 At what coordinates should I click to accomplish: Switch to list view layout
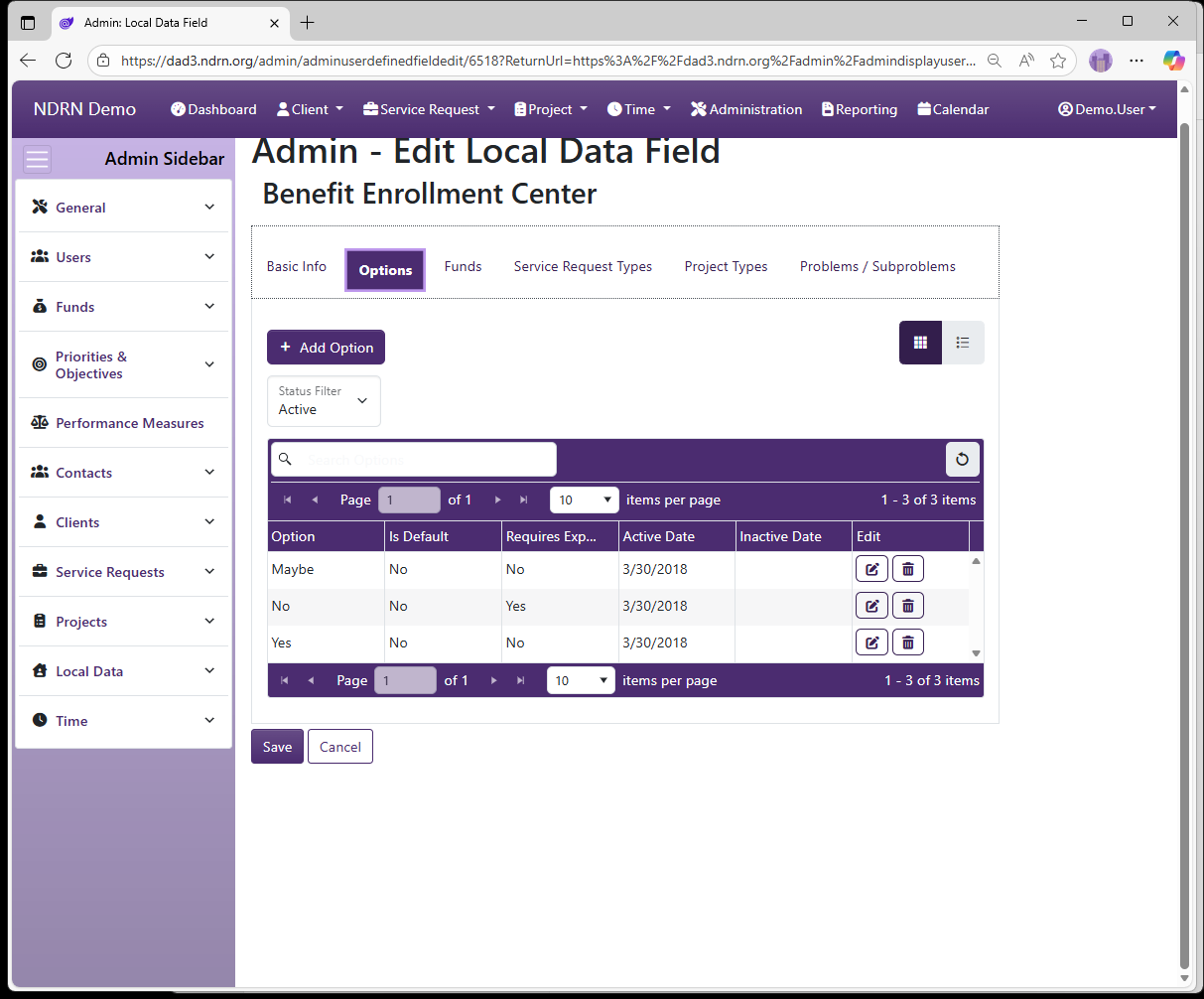tap(963, 343)
